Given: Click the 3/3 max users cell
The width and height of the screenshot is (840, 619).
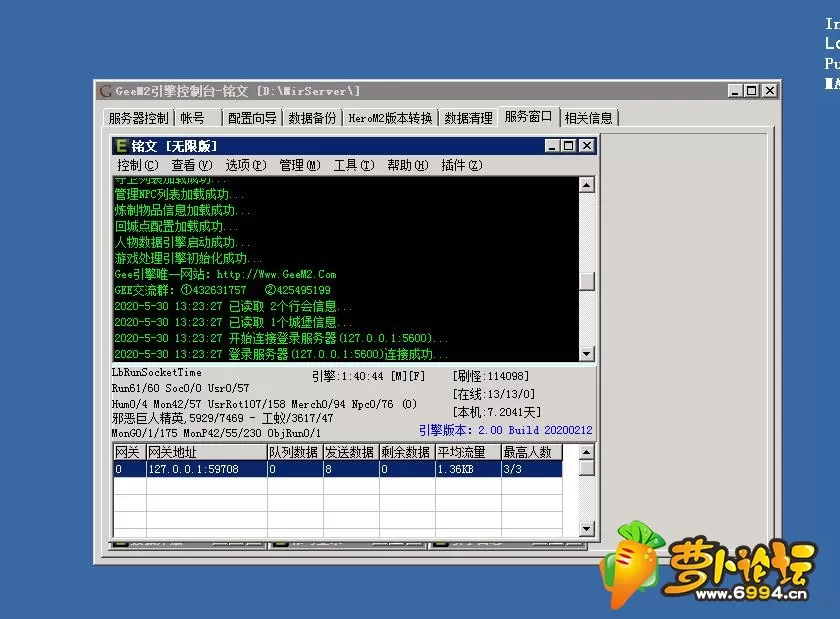Looking at the screenshot, I should click(531, 469).
